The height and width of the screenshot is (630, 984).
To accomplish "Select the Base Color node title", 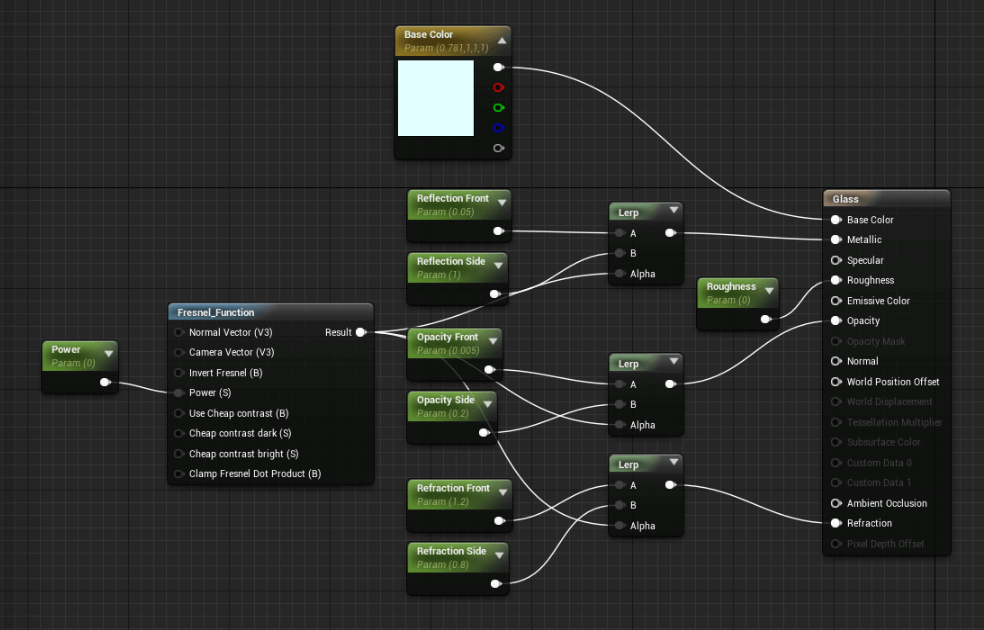I will [429, 35].
